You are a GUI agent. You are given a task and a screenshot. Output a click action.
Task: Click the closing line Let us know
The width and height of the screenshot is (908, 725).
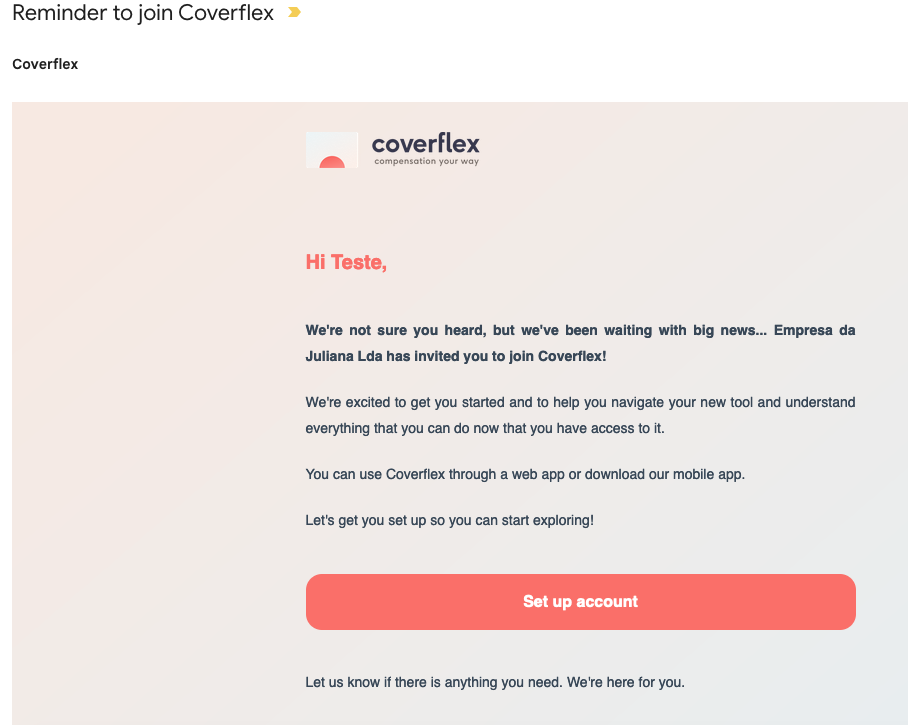tap(495, 682)
